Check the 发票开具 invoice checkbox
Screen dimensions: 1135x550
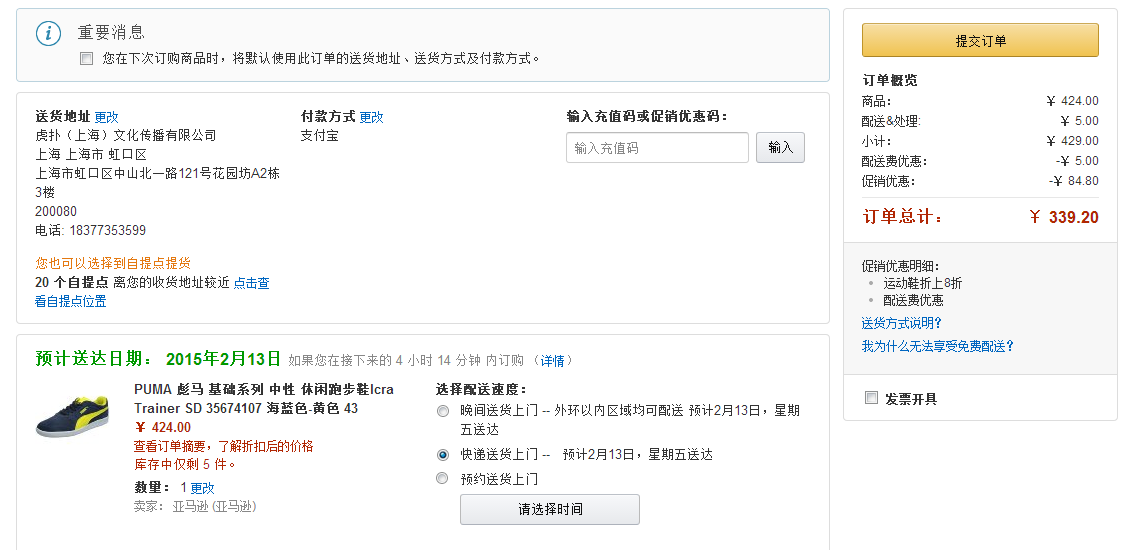872,398
